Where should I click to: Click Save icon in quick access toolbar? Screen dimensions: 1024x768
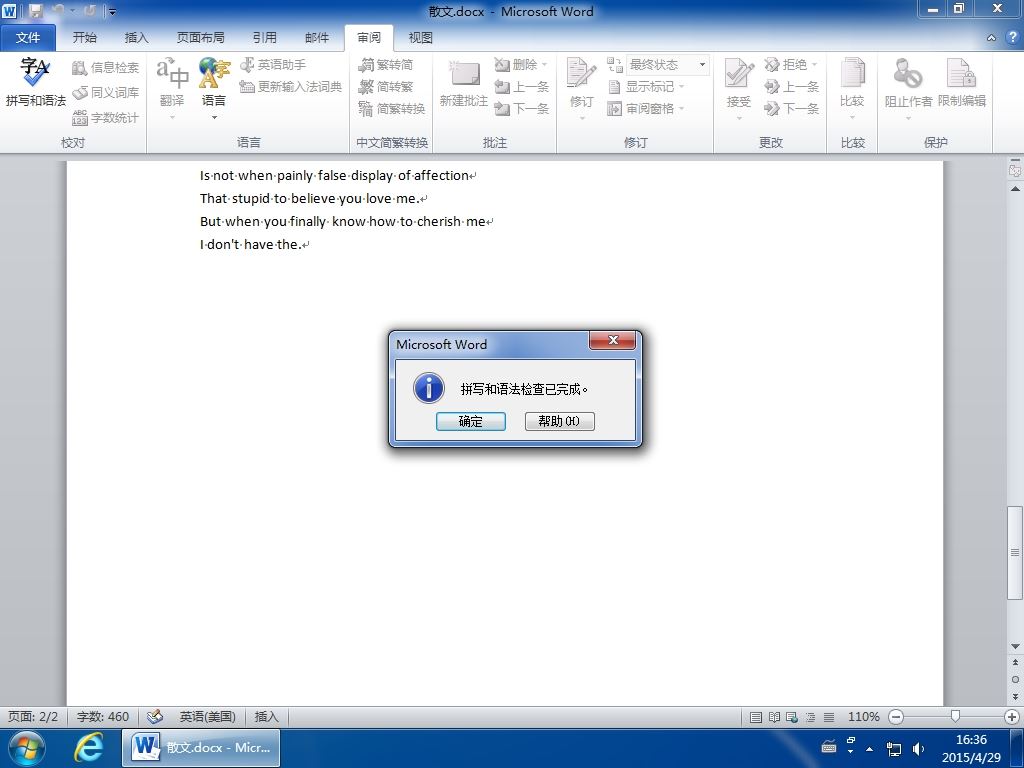[x=36, y=11]
